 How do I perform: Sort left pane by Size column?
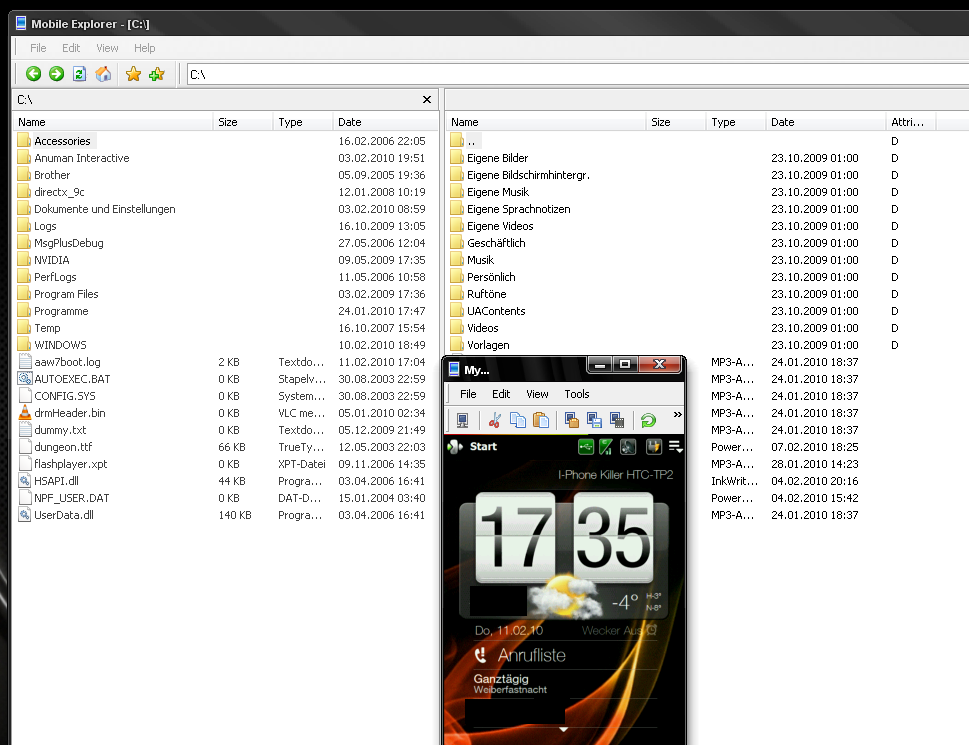point(243,122)
